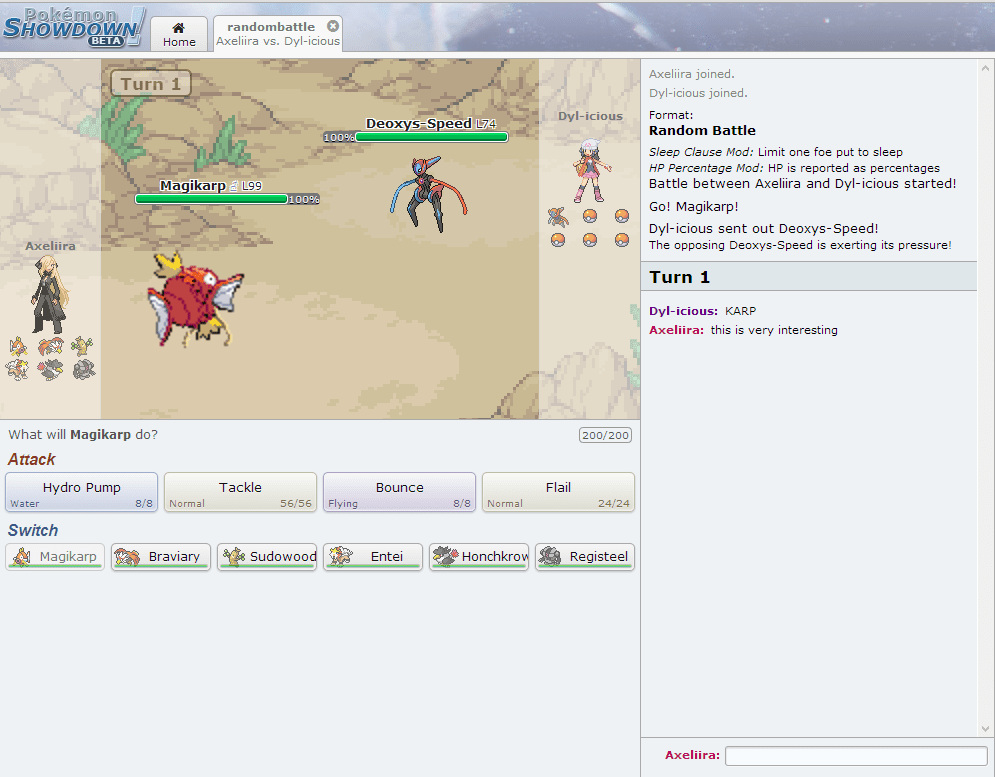Viewport: 995px width, 777px height.
Task: Click Axeliira's Honchkrow team icon
Action: point(51,369)
